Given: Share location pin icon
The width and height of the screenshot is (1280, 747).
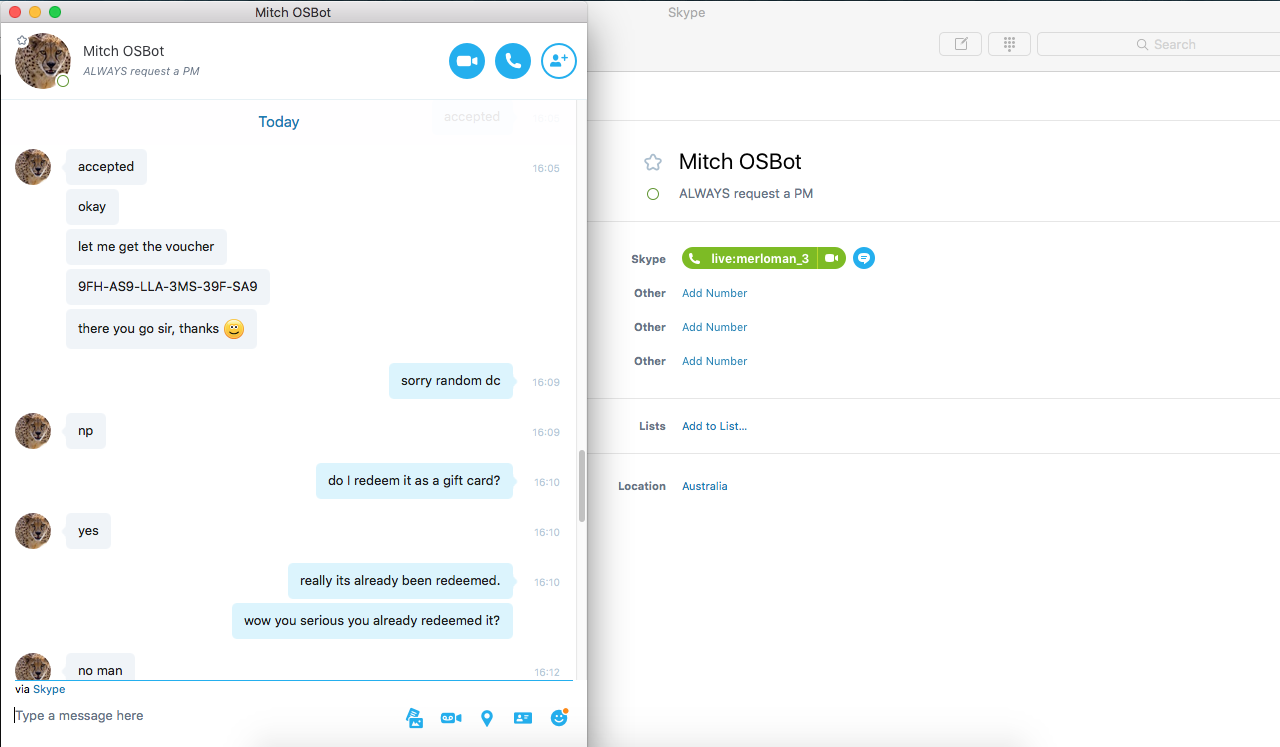Looking at the screenshot, I should coord(487,718).
